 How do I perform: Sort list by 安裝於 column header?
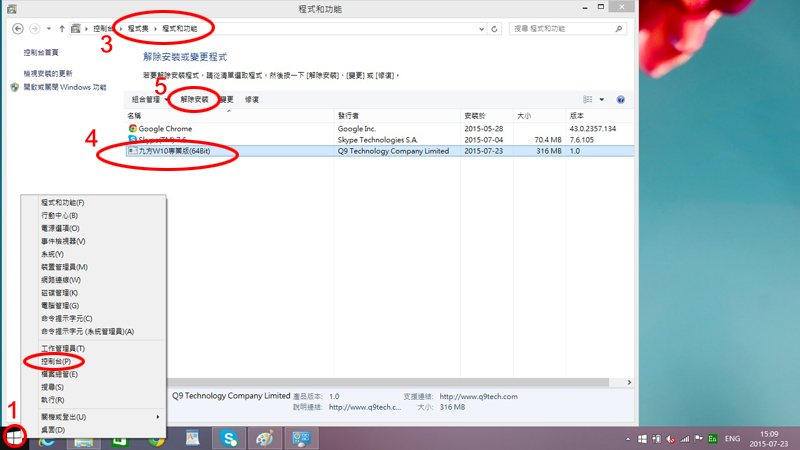click(x=474, y=116)
